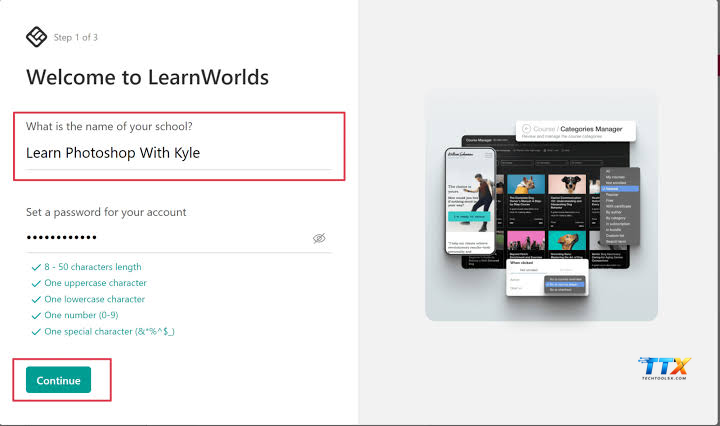Click the school name input field

coord(179,153)
